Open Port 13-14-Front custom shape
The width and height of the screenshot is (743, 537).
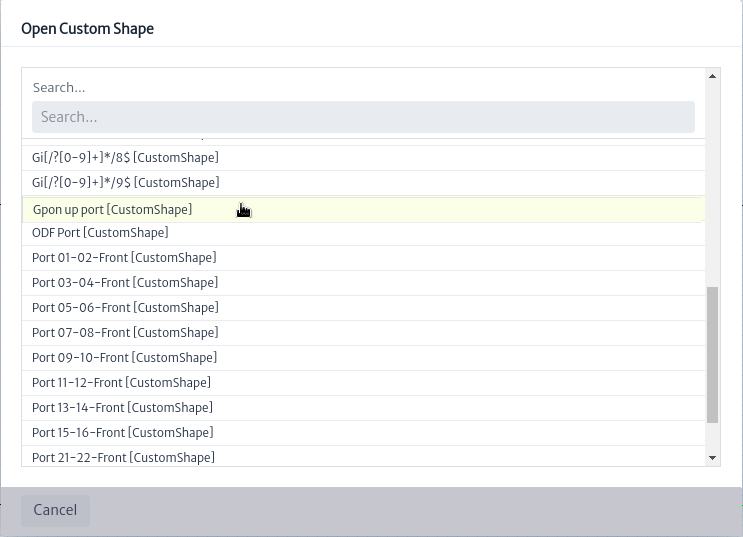363,408
